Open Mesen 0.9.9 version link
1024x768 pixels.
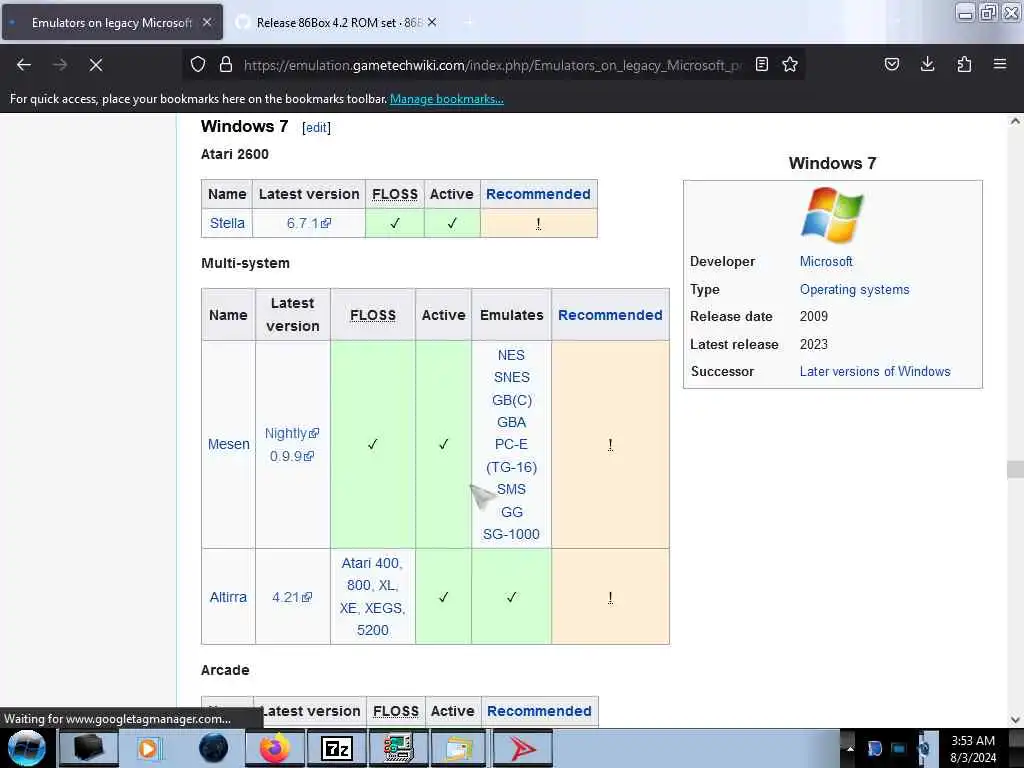coord(292,456)
